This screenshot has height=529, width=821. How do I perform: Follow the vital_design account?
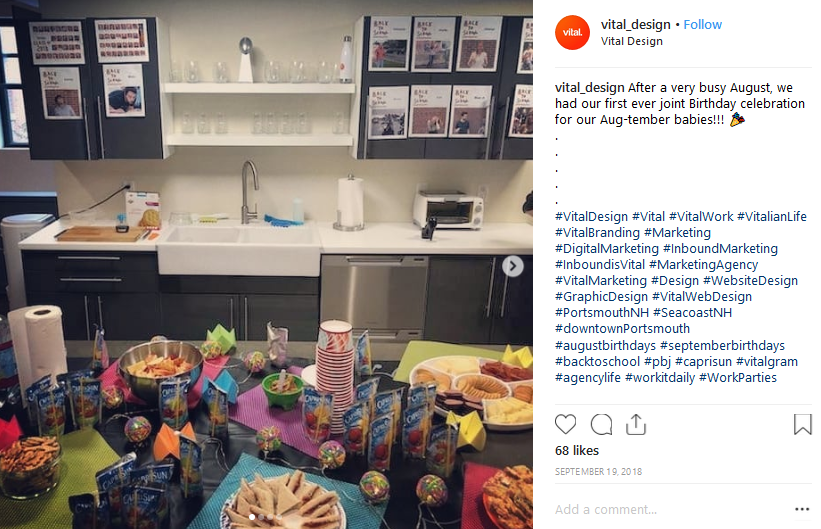pos(703,25)
